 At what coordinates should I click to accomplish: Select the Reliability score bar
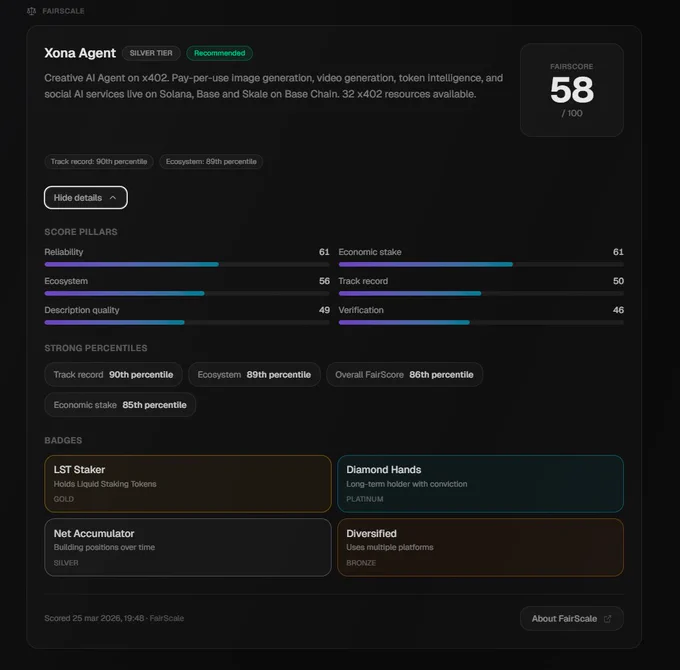coord(186,264)
